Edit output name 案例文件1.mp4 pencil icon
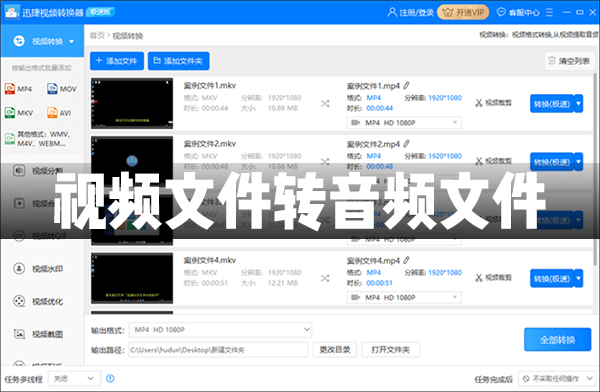The image size is (600, 392). coord(406,85)
